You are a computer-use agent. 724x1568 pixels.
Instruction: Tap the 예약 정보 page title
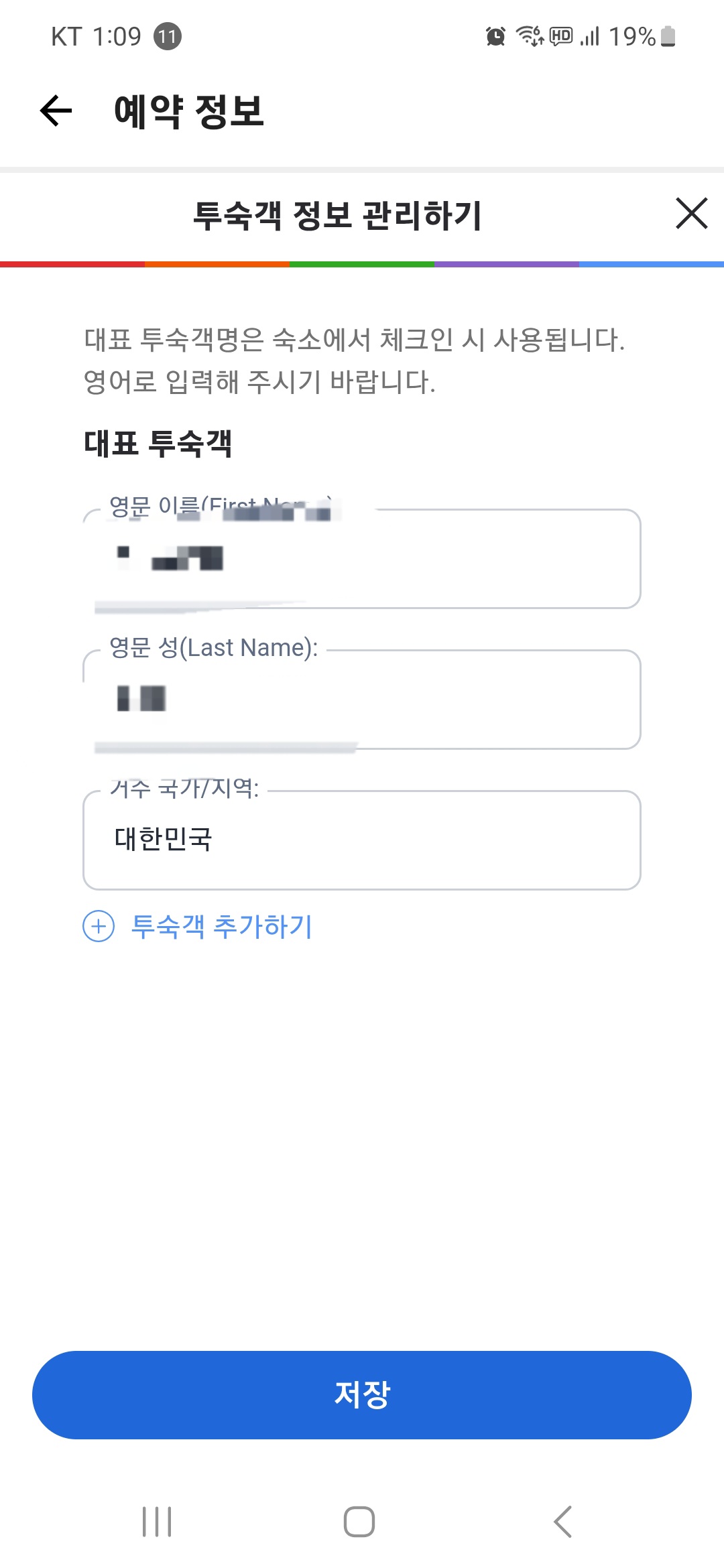[189, 111]
